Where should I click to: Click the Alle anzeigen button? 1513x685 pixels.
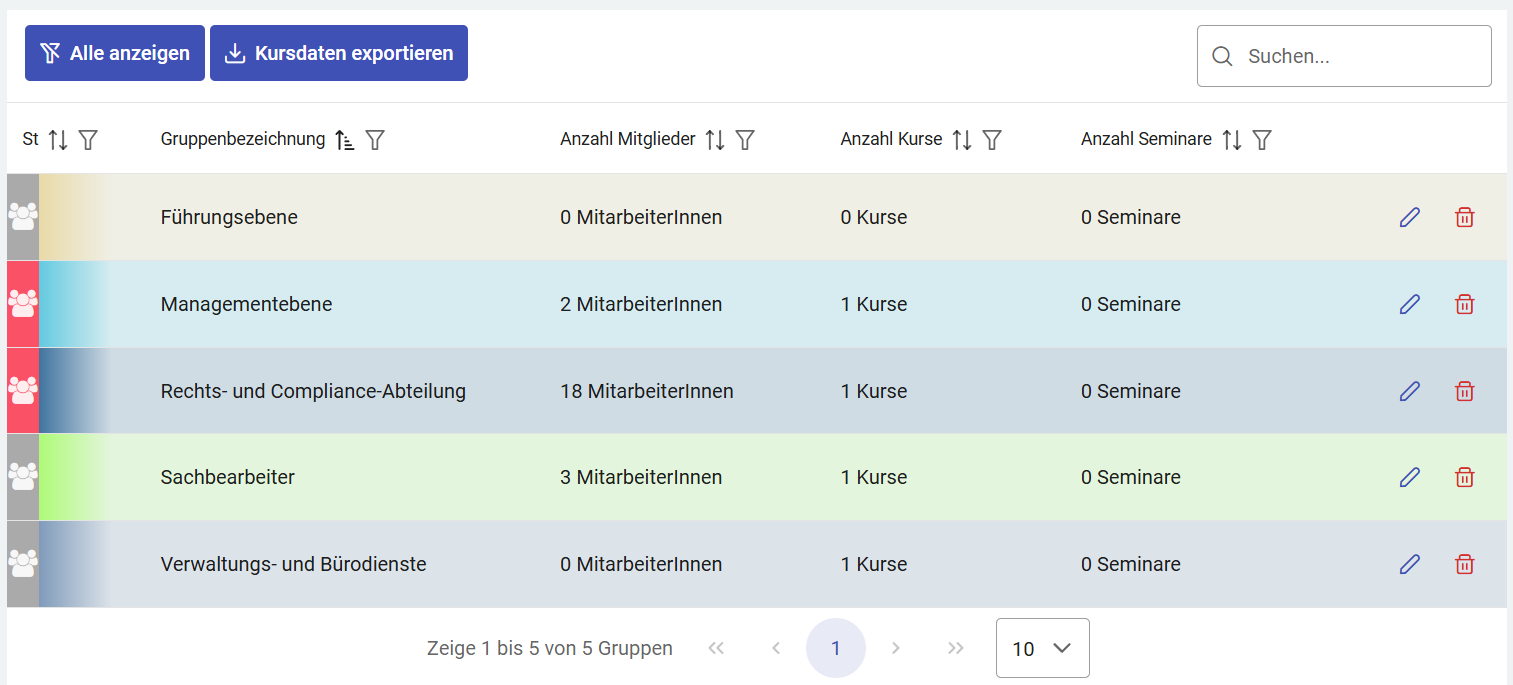(x=115, y=53)
